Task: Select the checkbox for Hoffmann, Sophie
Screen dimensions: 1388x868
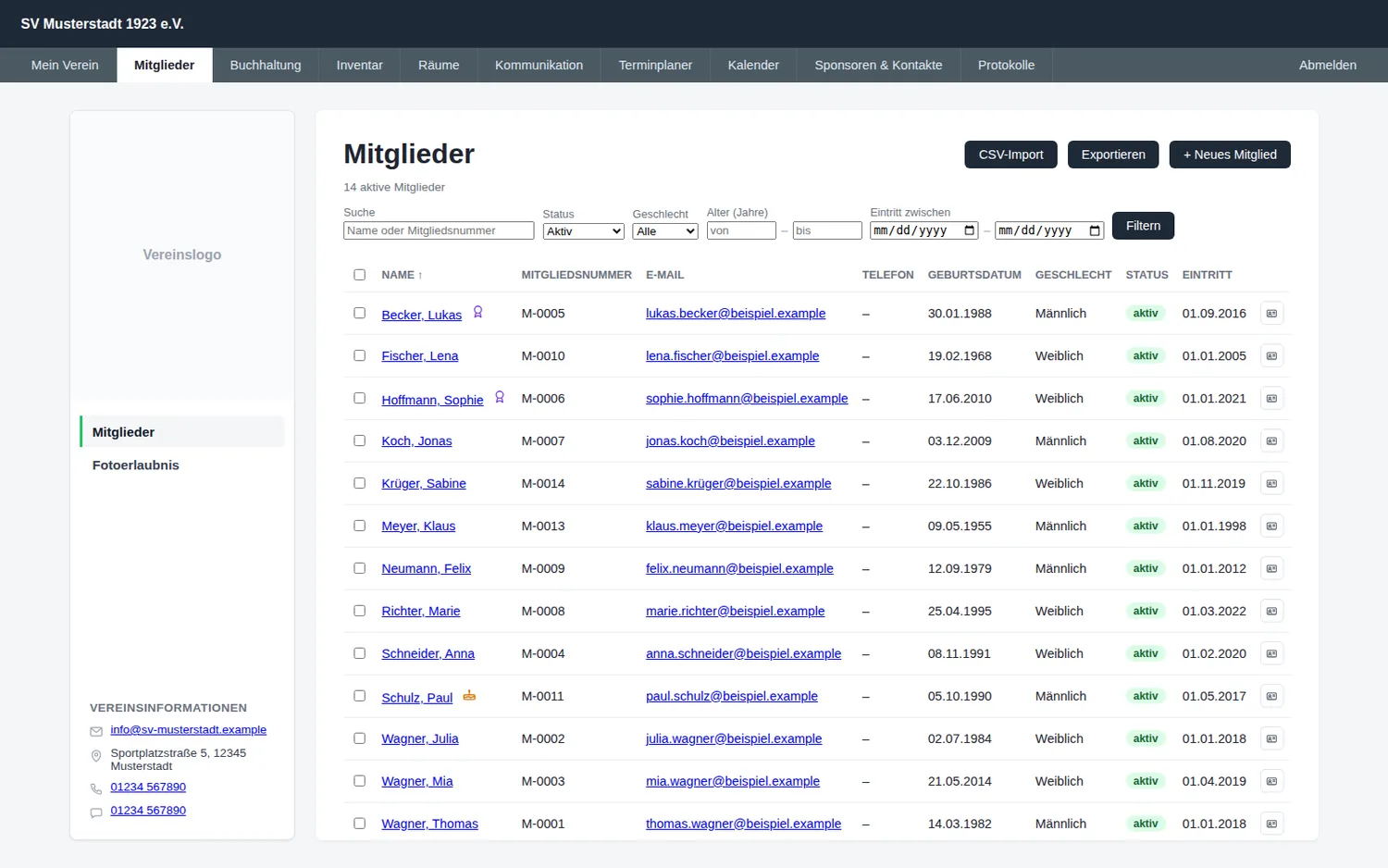Action: [x=360, y=399]
